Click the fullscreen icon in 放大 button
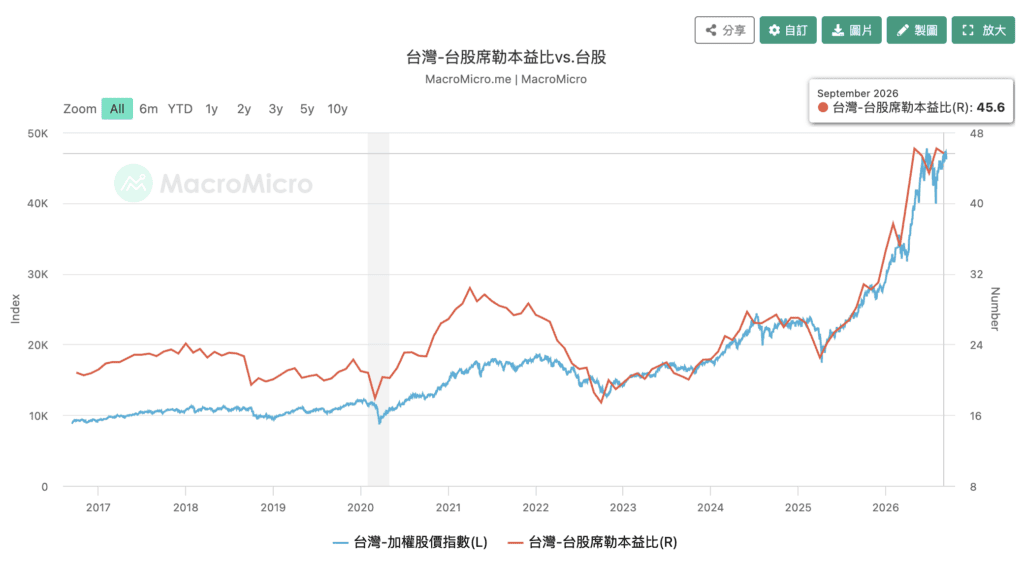This screenshot has height=565, width=1024. [968, 30]
